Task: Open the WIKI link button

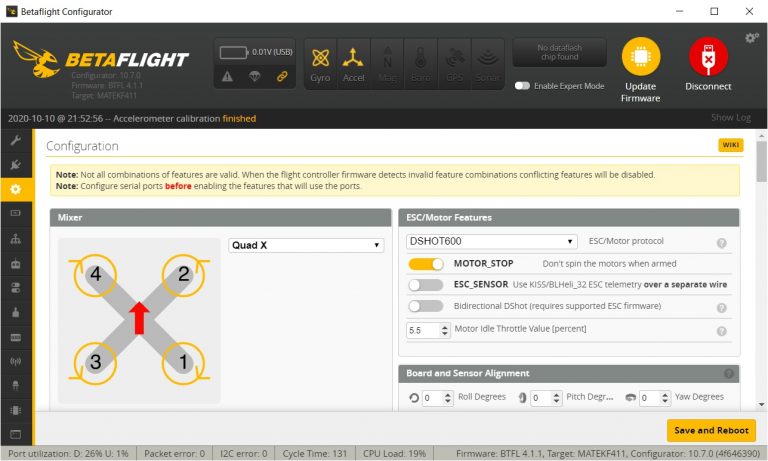Action: coord(731,145)
